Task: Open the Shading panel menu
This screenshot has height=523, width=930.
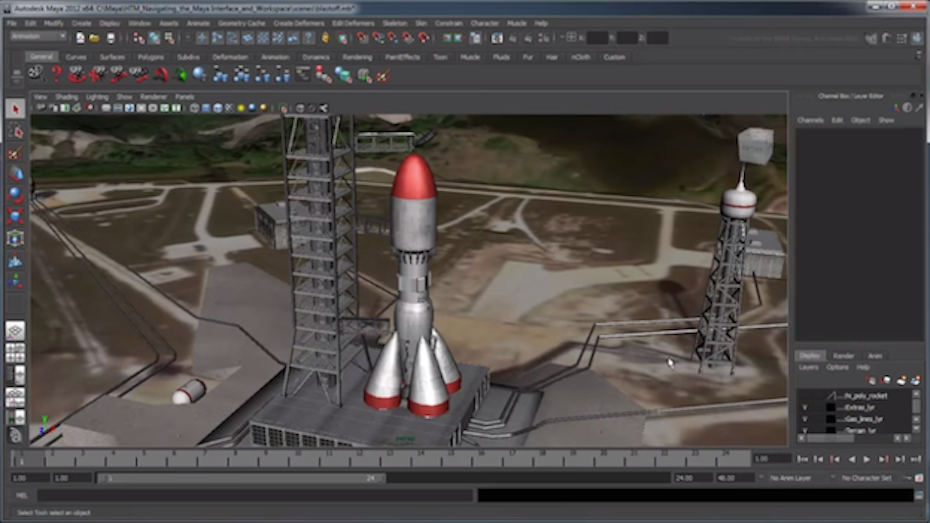Action: pyautogui.click(x=66, y=97)
